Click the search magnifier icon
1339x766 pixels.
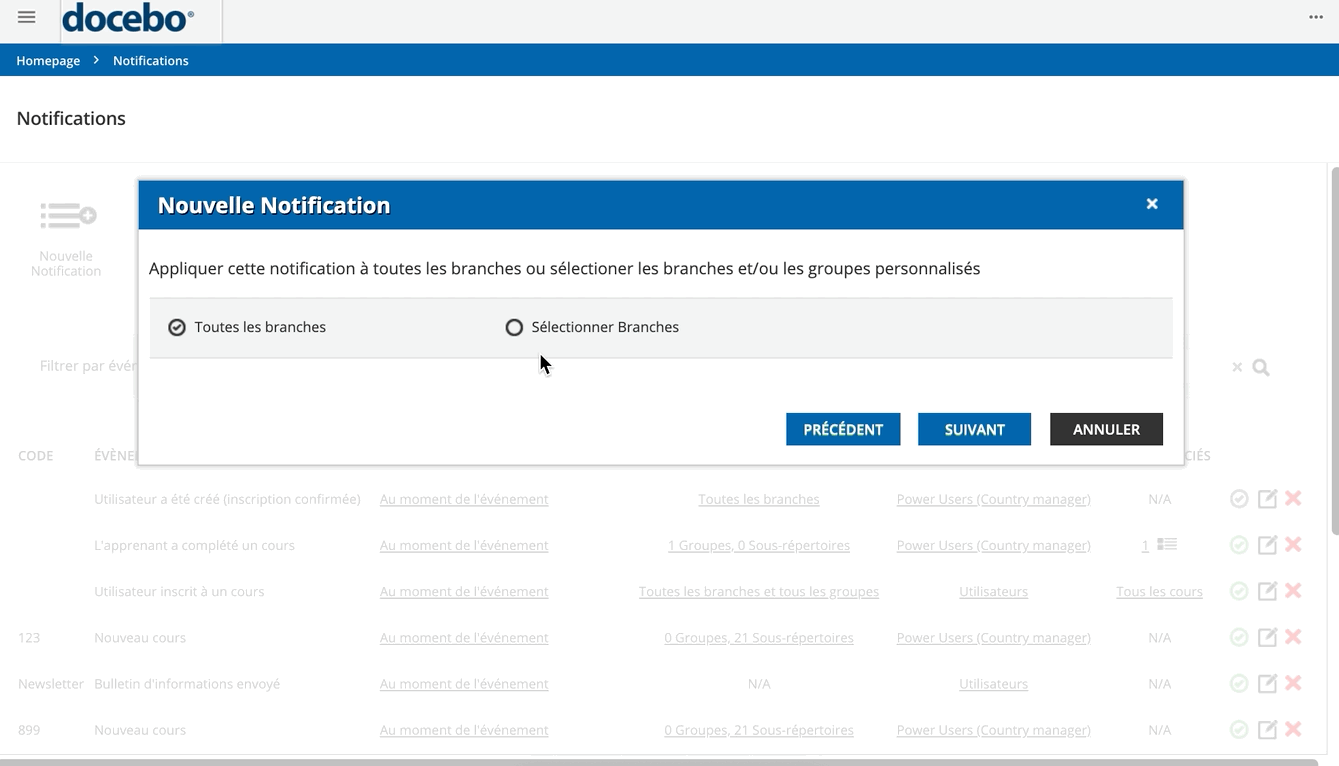tap(1261, 368)
